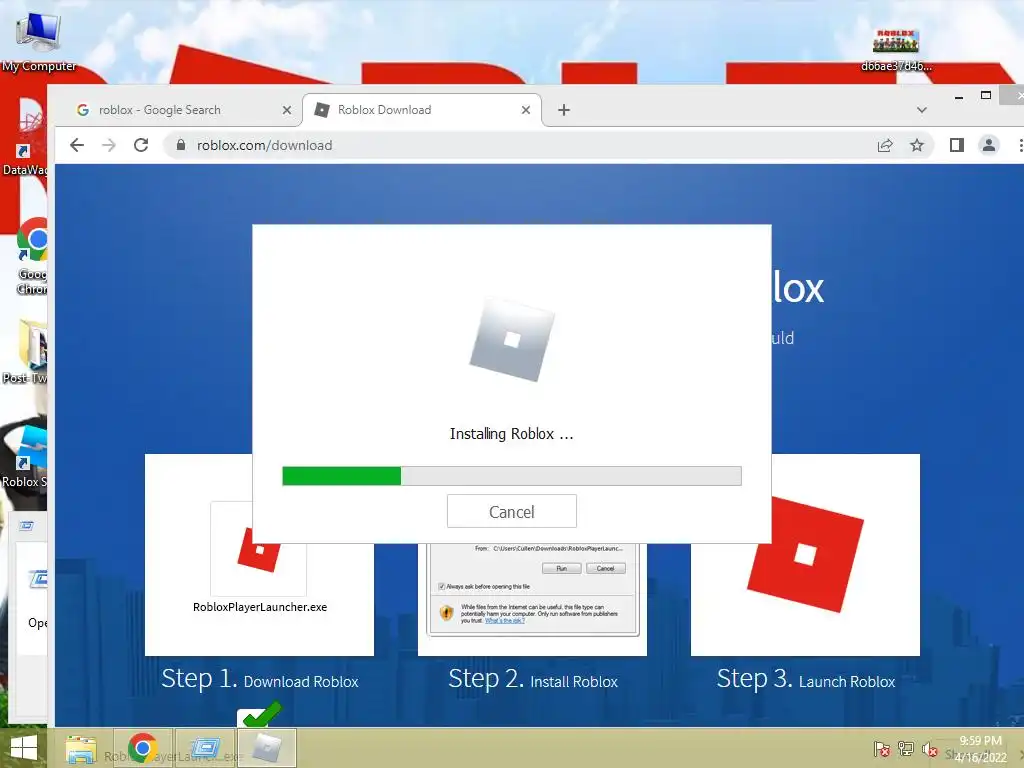Open the clock showing 9:59 PM
1024x768 pixels.
coord(980,749)
